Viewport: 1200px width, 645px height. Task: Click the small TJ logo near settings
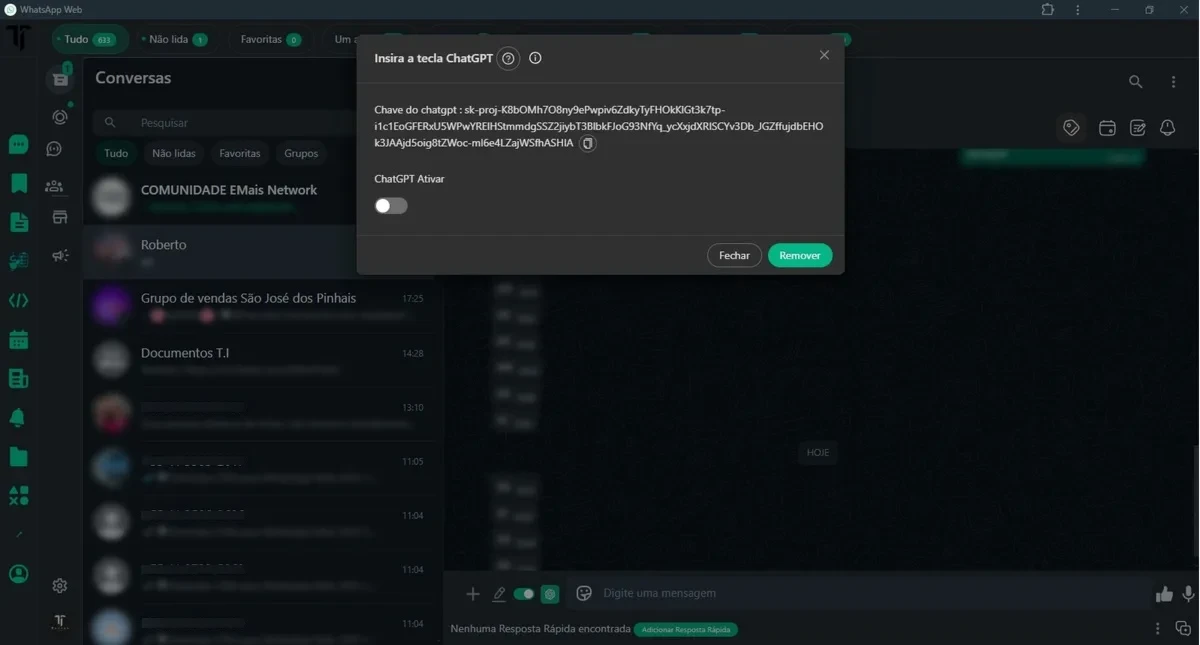click(60, 622)
